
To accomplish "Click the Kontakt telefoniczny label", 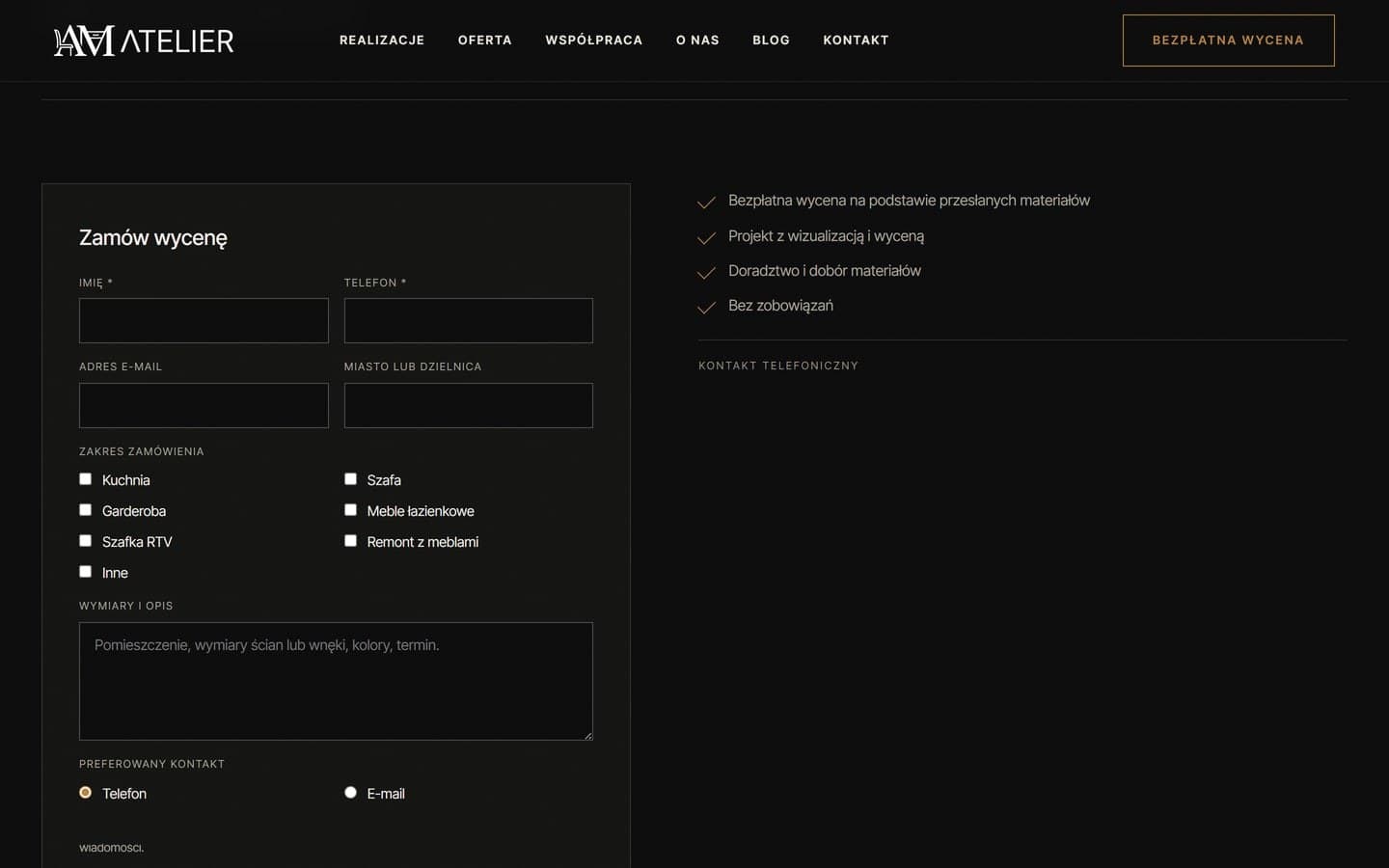I will [778, 366].
